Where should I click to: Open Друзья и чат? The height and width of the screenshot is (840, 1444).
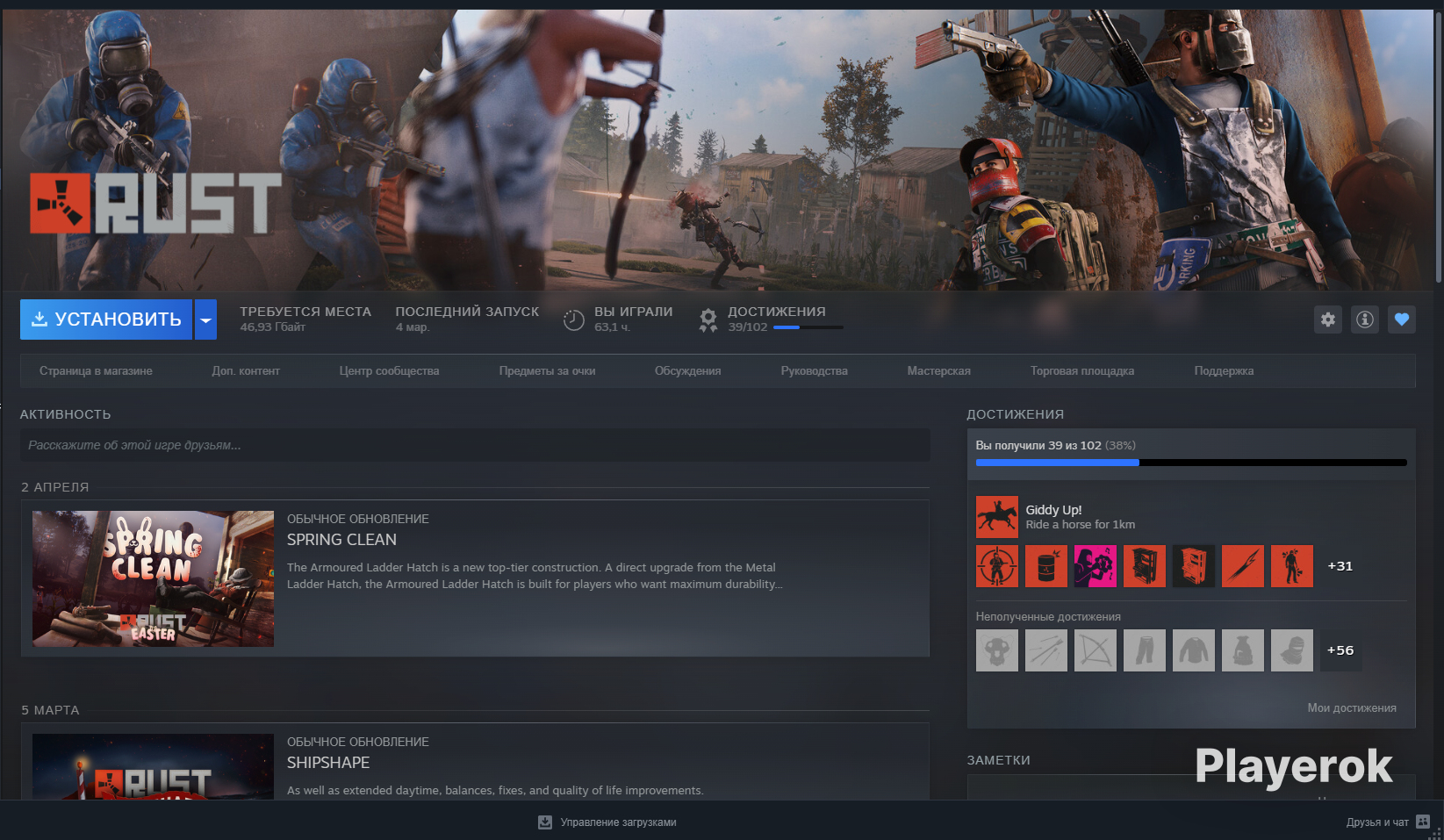(1377, 822)
